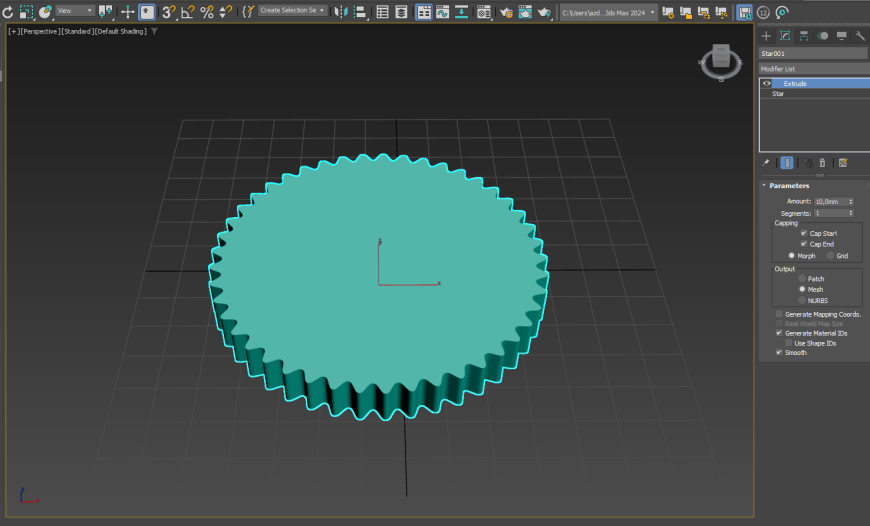Open the Rendered Frame Window
The height and width of the screenshot is (526, 870).
pyautogui.click(x=525, y=12)
